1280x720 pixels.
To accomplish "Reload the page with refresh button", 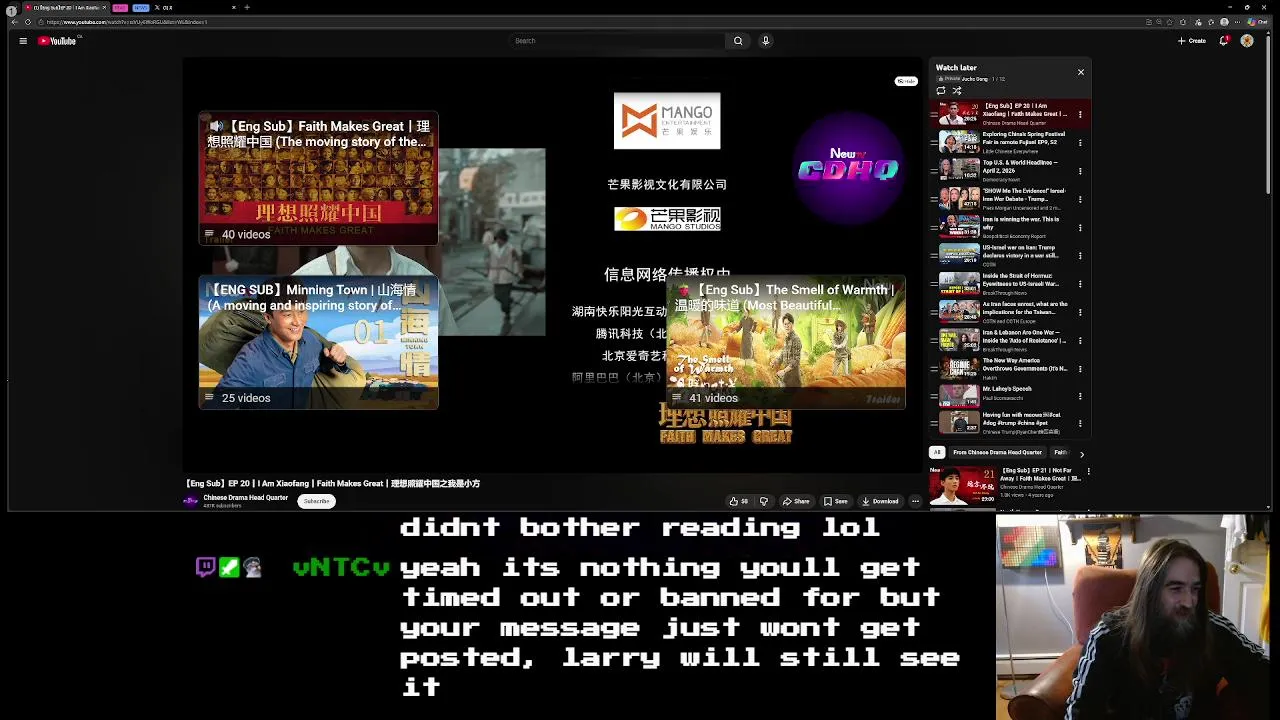I will point(28,22).
